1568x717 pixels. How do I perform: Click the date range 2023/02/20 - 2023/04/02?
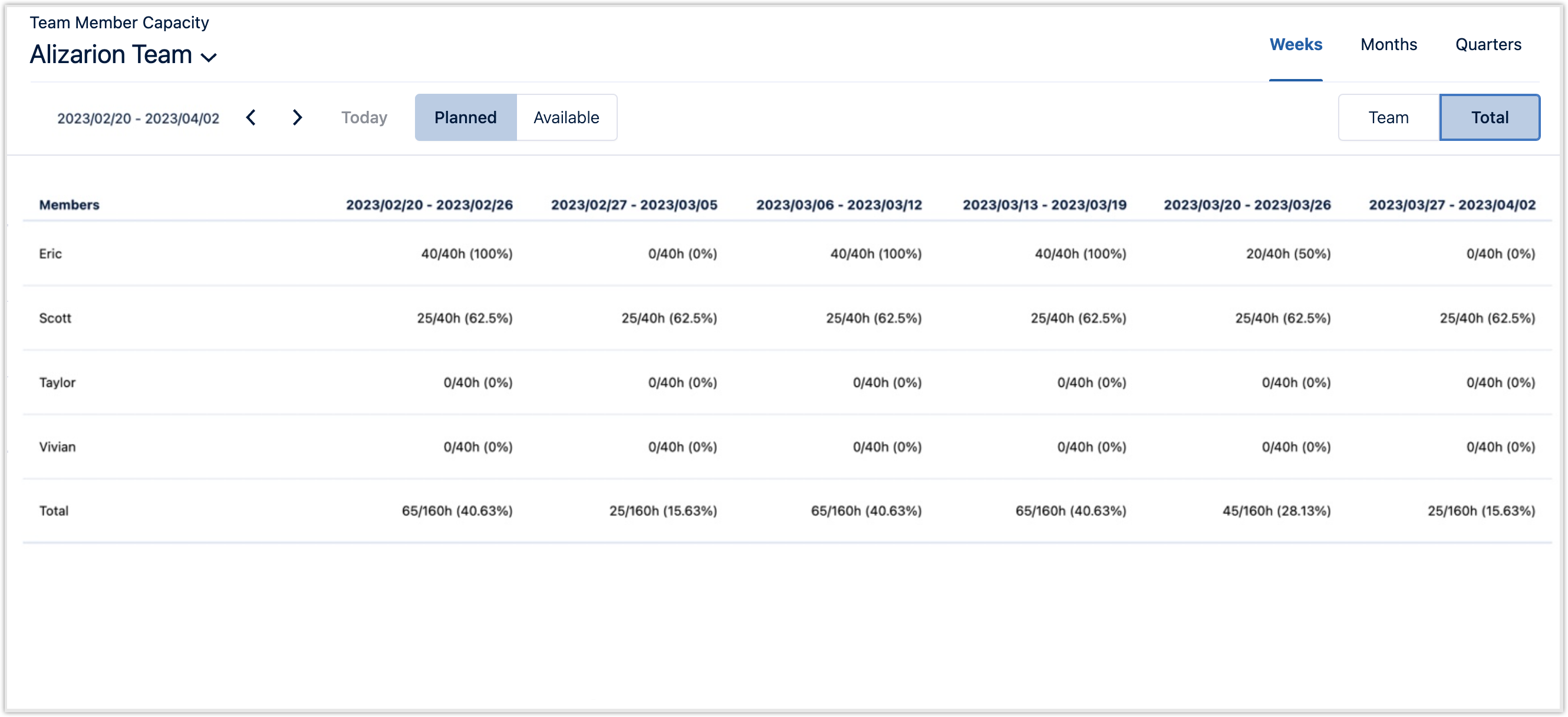pyautogui.click(x=138, y=119)
